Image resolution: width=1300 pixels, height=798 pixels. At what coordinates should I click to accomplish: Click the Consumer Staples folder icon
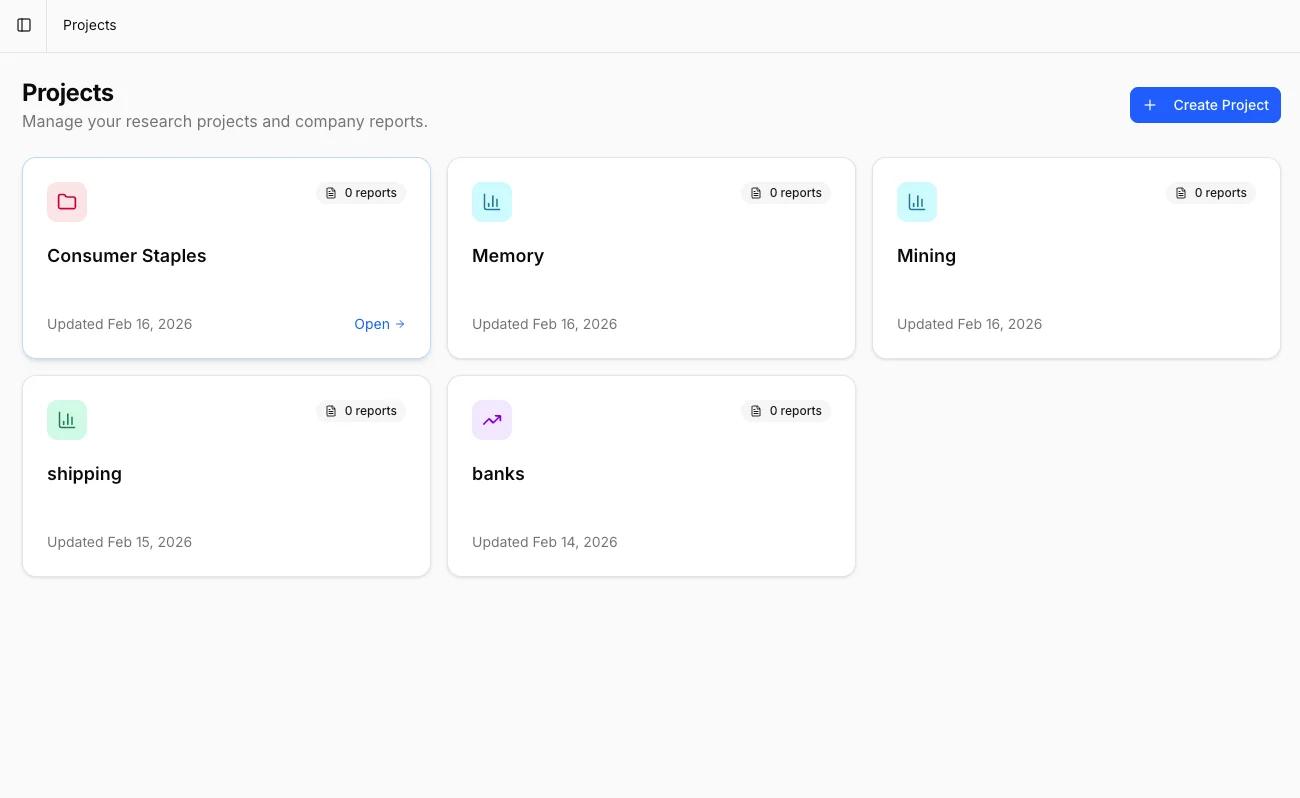point(66,201)
